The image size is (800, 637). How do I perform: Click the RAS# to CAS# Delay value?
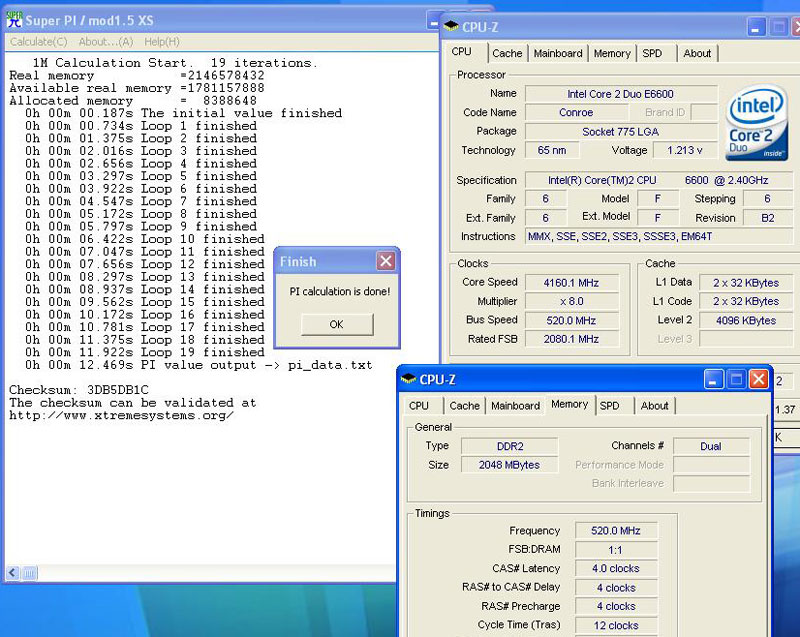click(616, 588)
